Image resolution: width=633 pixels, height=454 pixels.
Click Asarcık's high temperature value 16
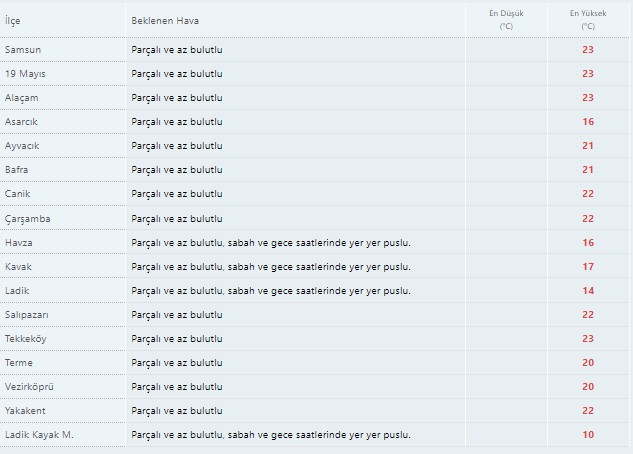[x=588, y=121]
